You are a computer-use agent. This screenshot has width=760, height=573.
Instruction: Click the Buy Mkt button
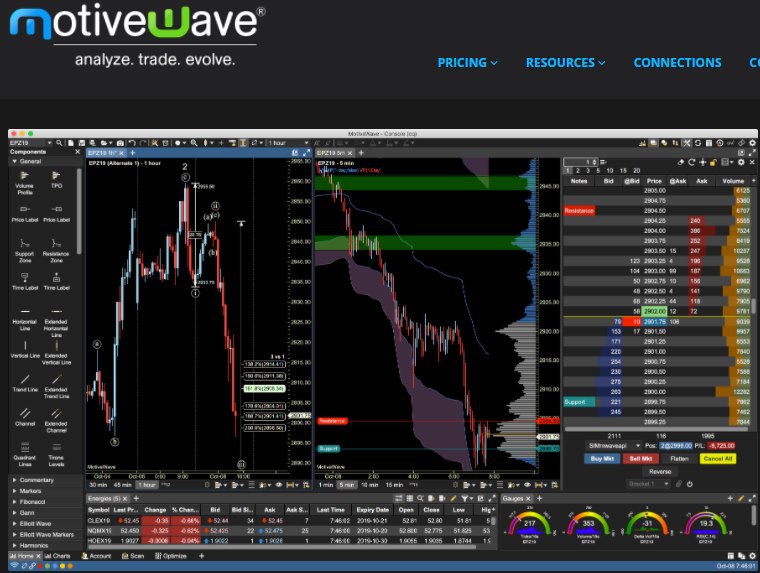602,459
